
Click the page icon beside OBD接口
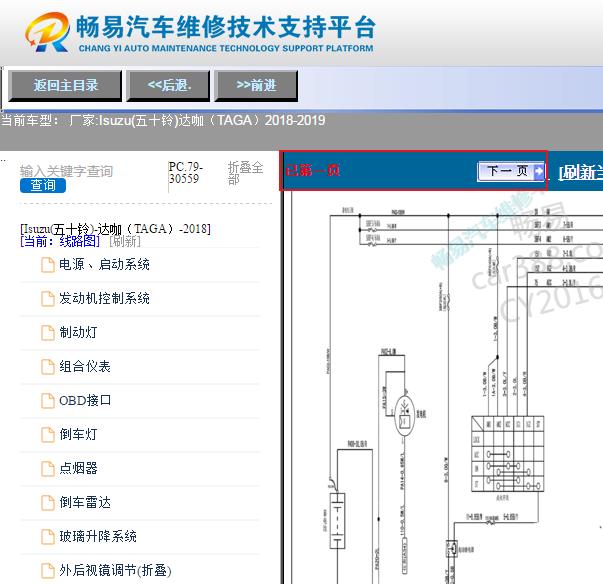[x=48, y=401]
